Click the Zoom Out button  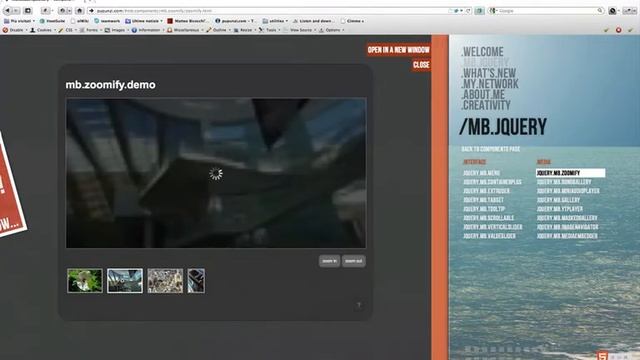pyautogui.click(x=354, y=261)
